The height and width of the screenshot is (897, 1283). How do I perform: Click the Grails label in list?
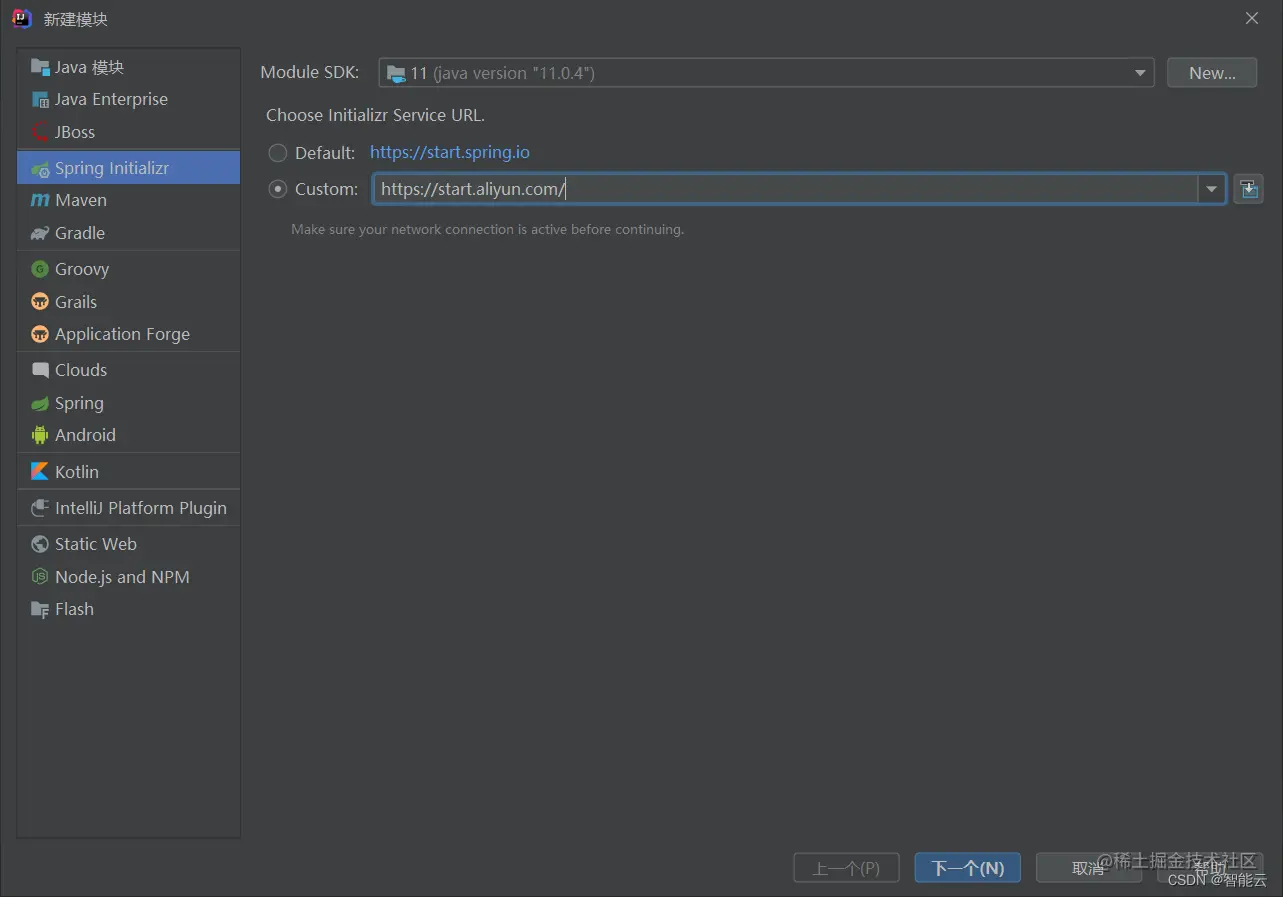pos(76,302)
